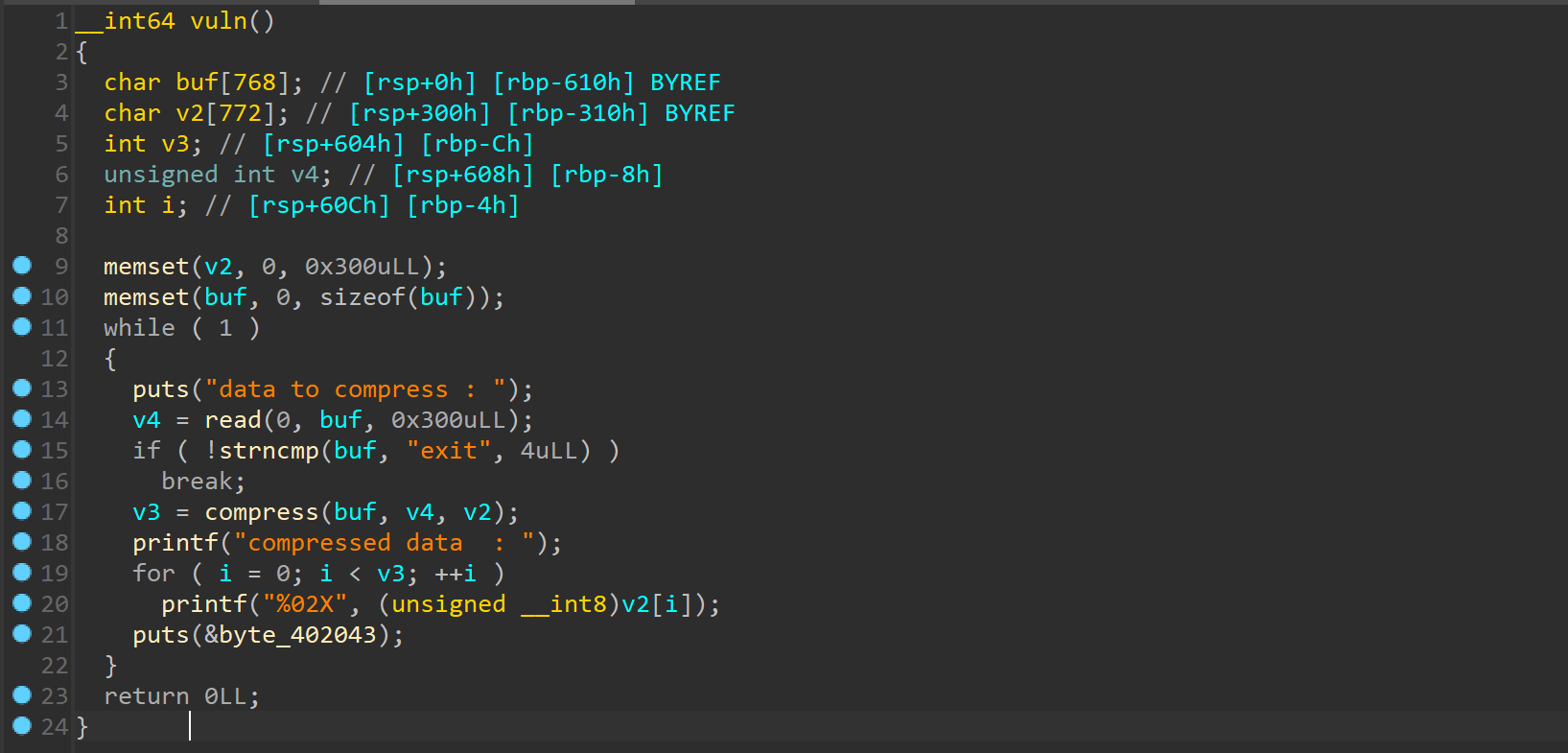Click the vuln function name in the signature
The width and height of the screenshot is (1568, 753).
click(219, 21)
